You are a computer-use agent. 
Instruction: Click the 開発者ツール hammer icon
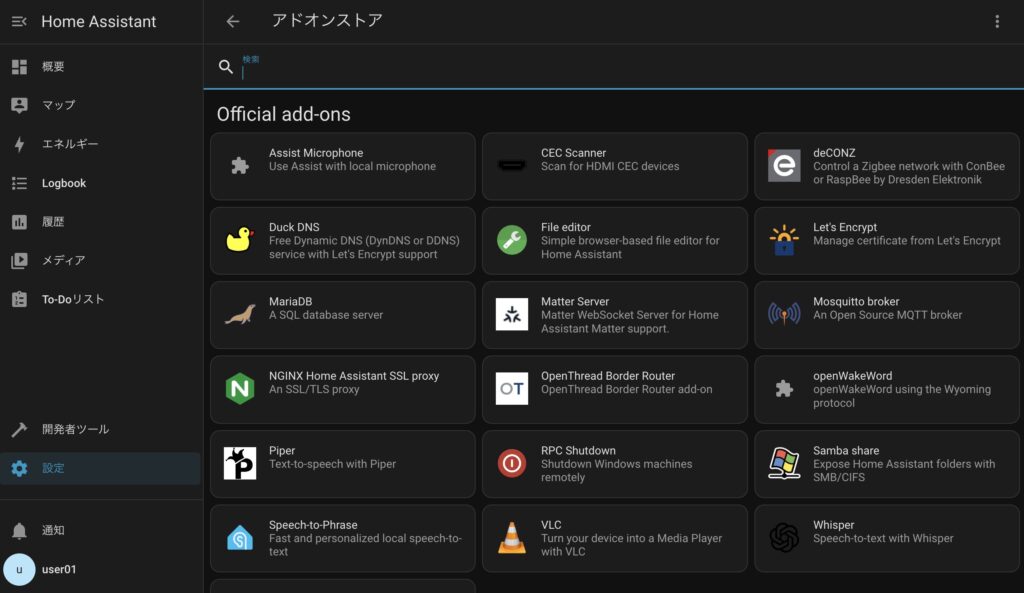click(19, 429)
